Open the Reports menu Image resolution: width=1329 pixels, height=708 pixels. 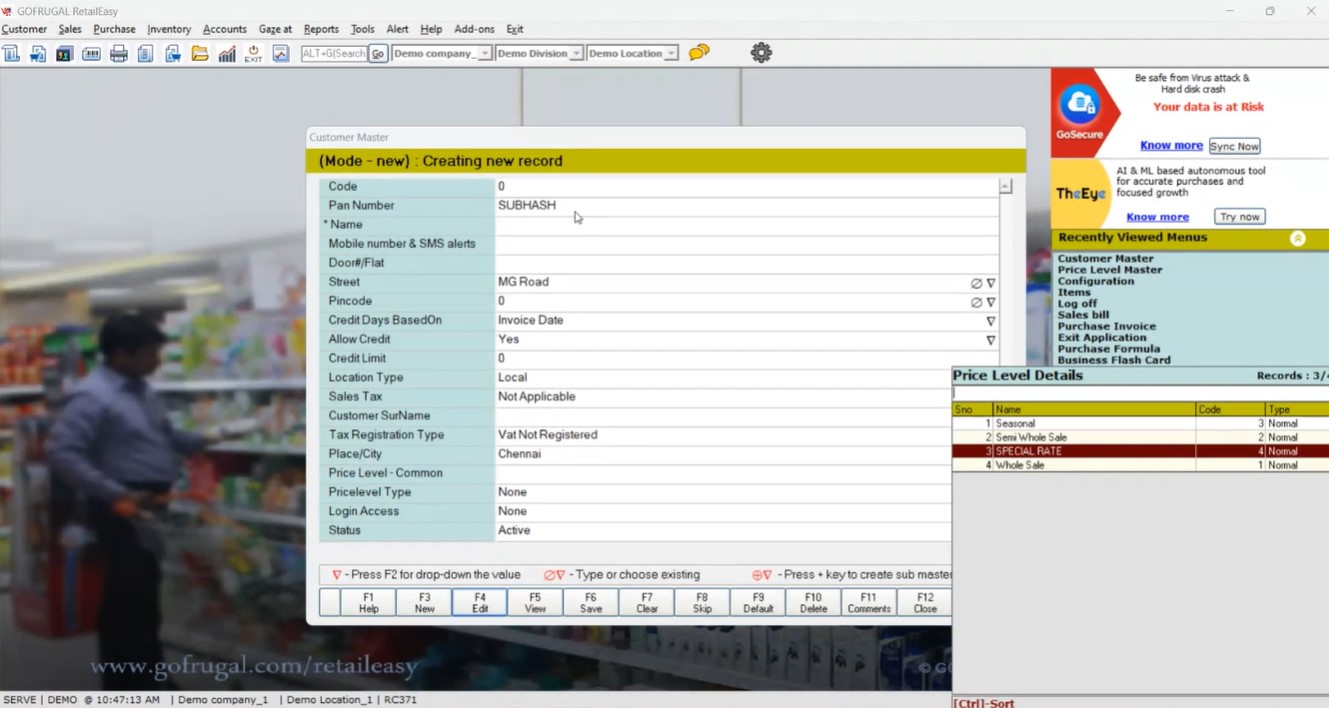(x=321, y=29)
